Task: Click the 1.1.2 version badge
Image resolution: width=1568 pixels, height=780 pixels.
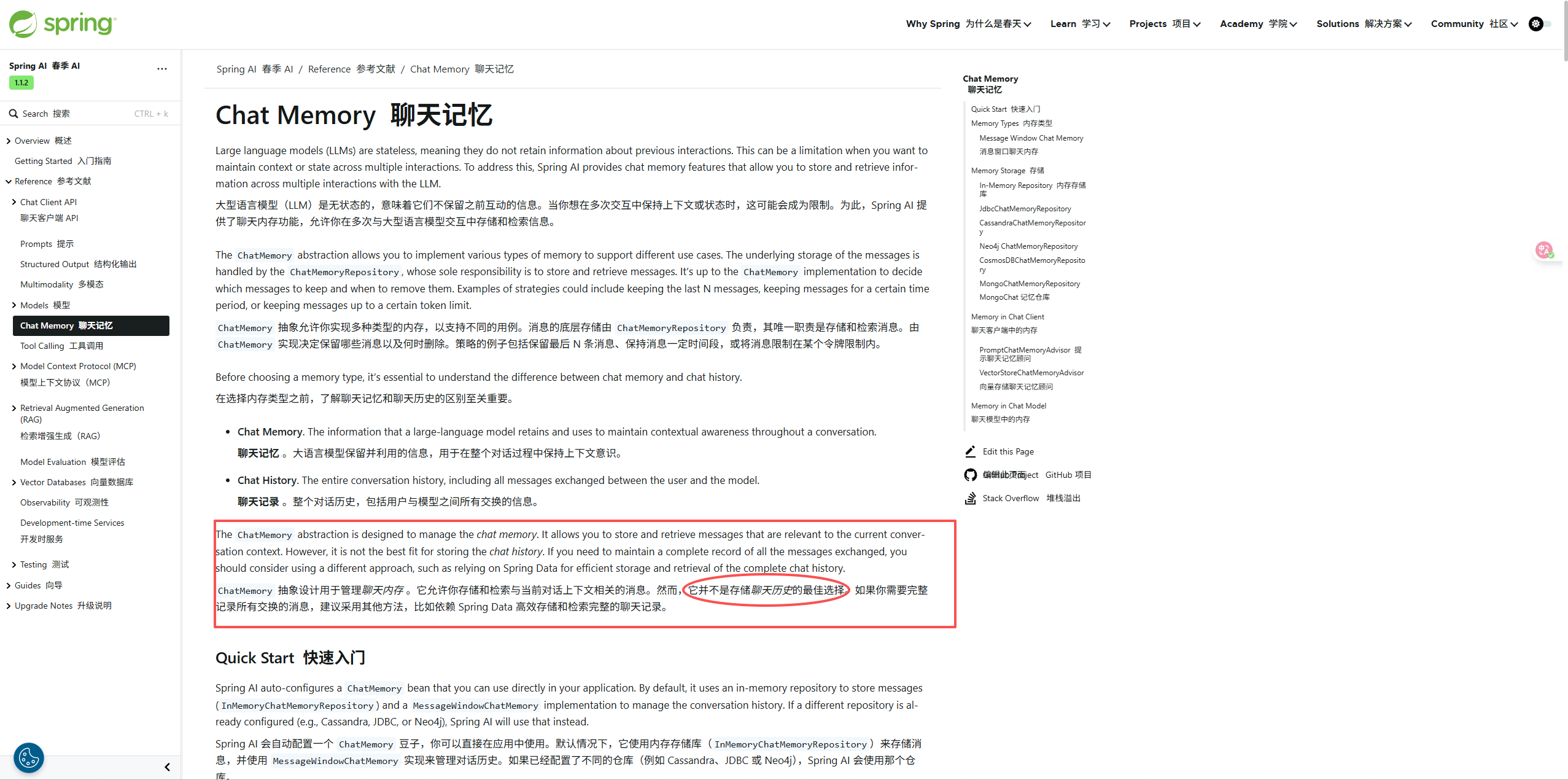Action: pos(21,83)
